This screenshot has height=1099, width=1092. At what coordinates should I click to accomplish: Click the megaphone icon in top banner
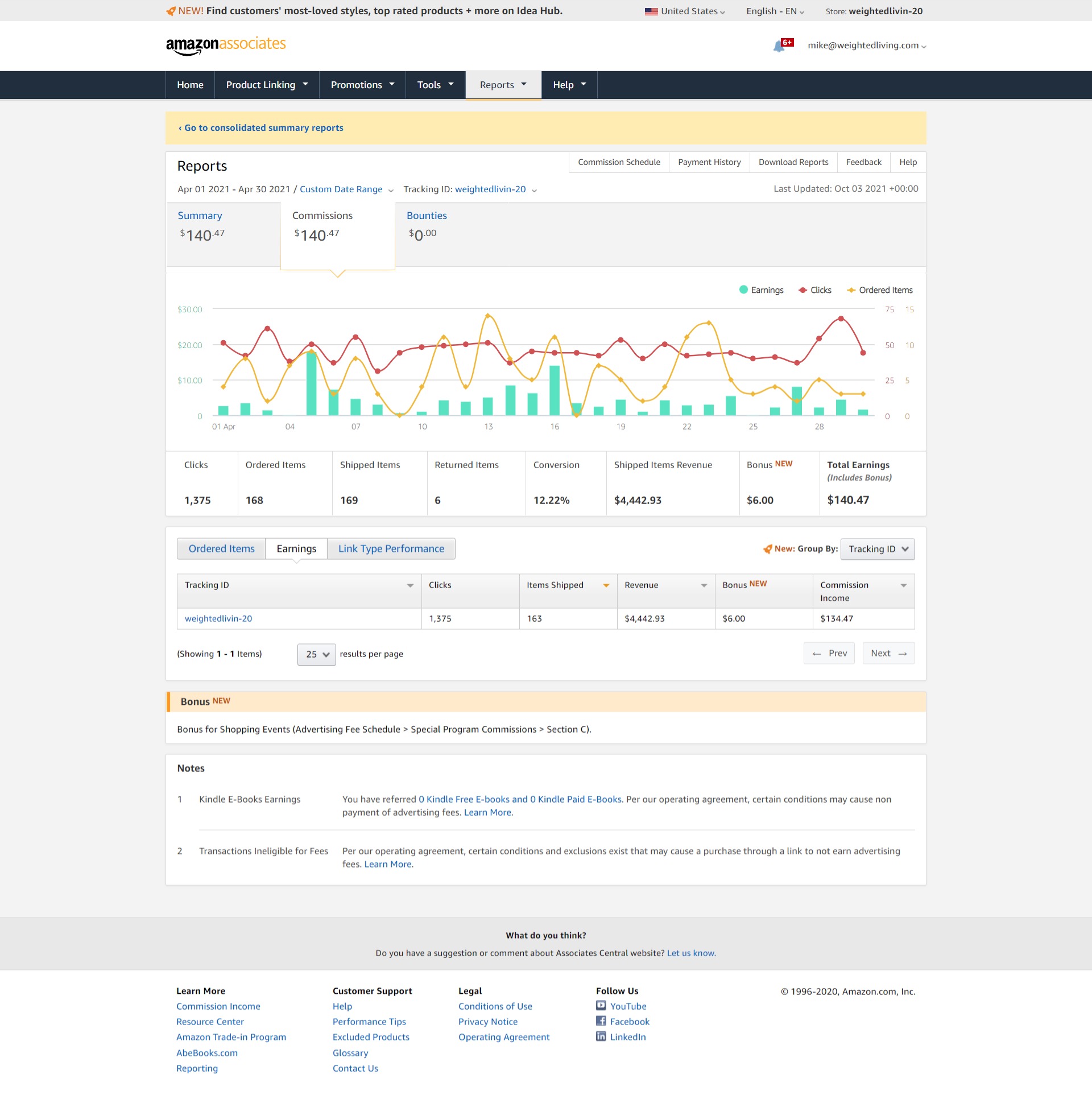tap(171, 11)
